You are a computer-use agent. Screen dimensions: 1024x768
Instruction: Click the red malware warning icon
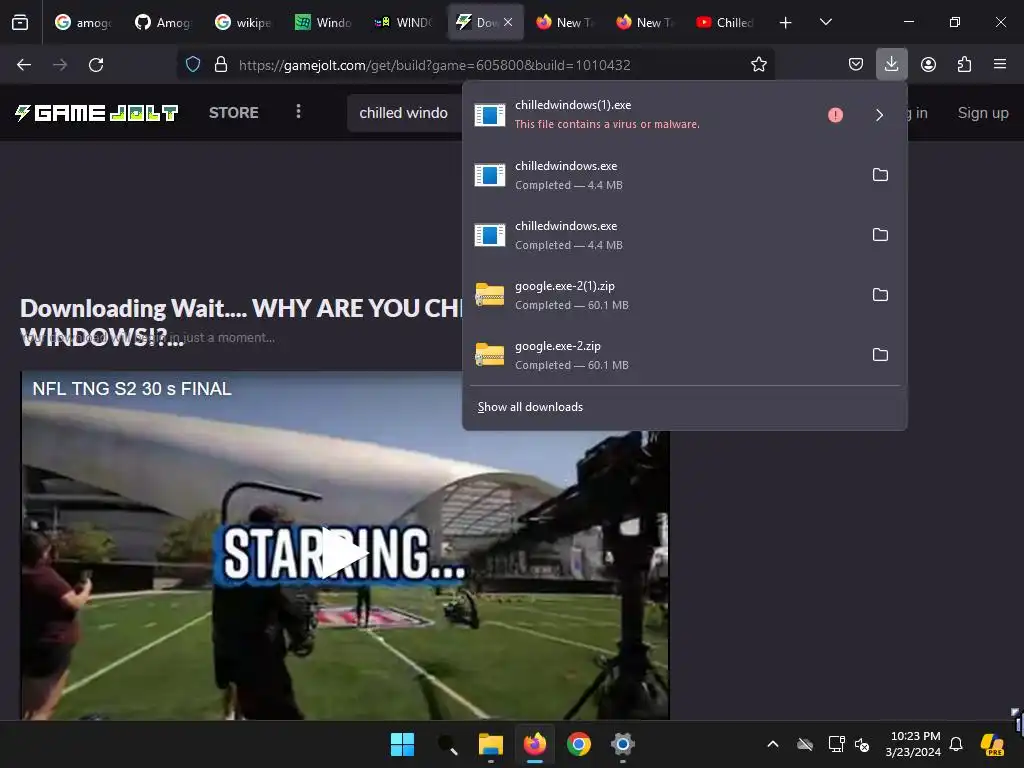(835, 115)
